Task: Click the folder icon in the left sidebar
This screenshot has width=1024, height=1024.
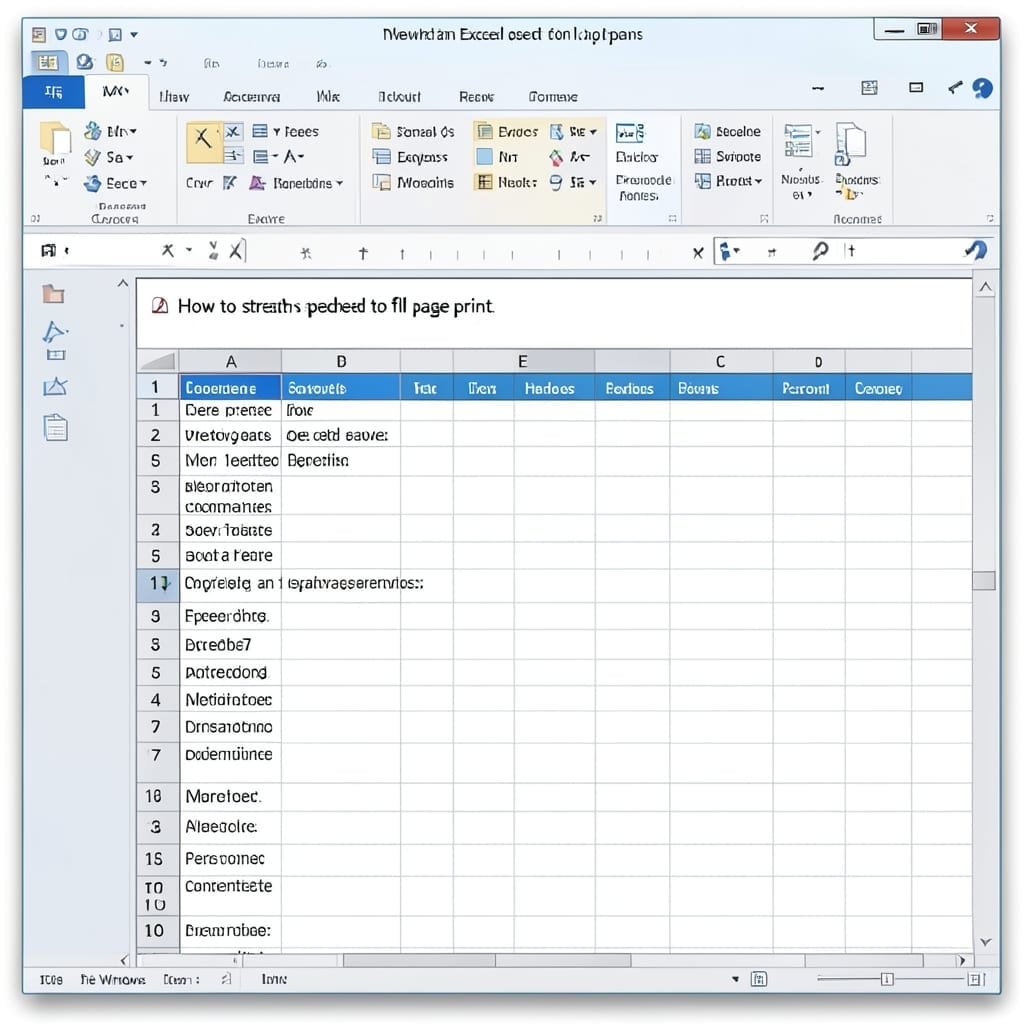Action: [54, 294]
